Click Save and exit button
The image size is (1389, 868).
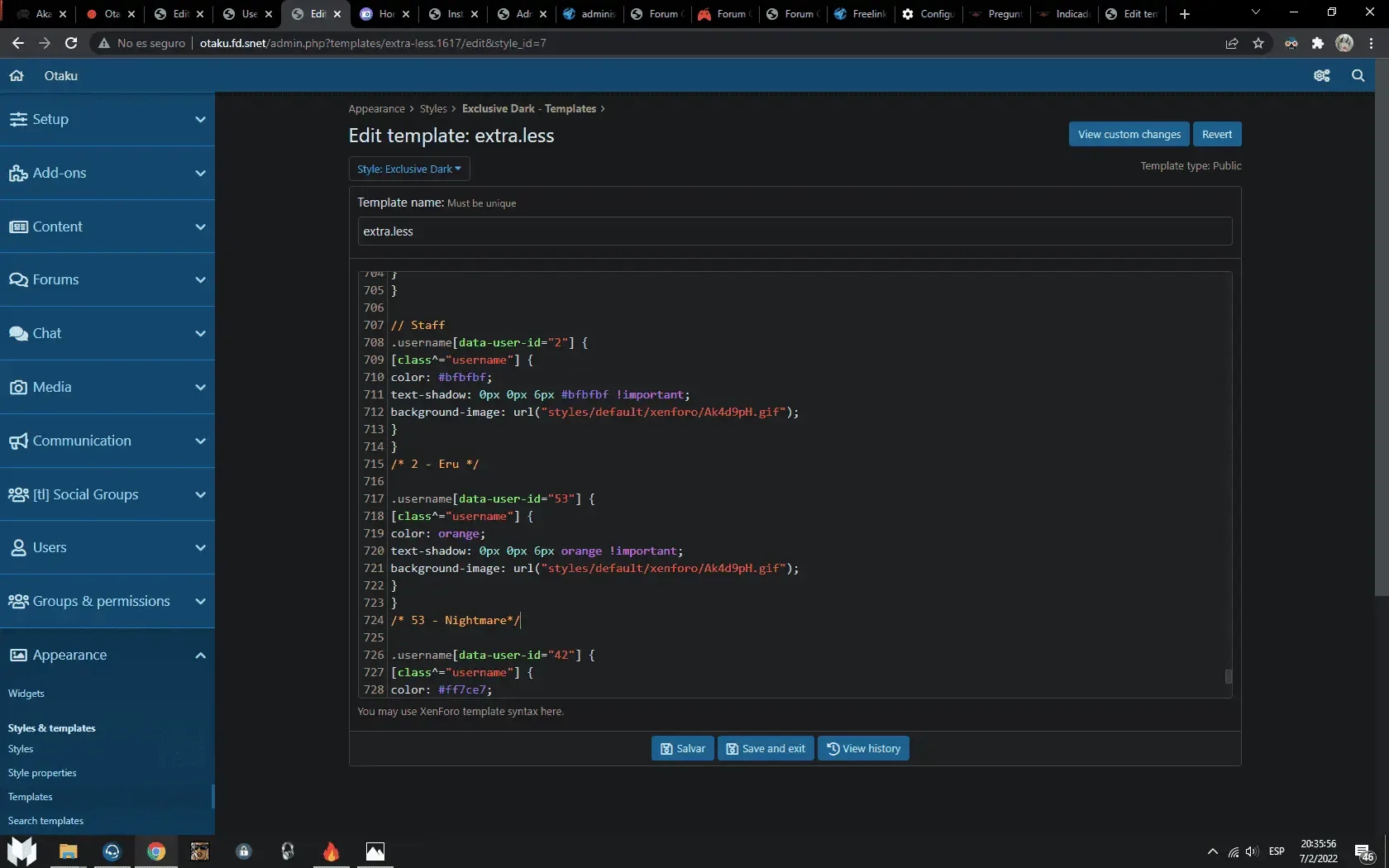[x=766, y=748]
